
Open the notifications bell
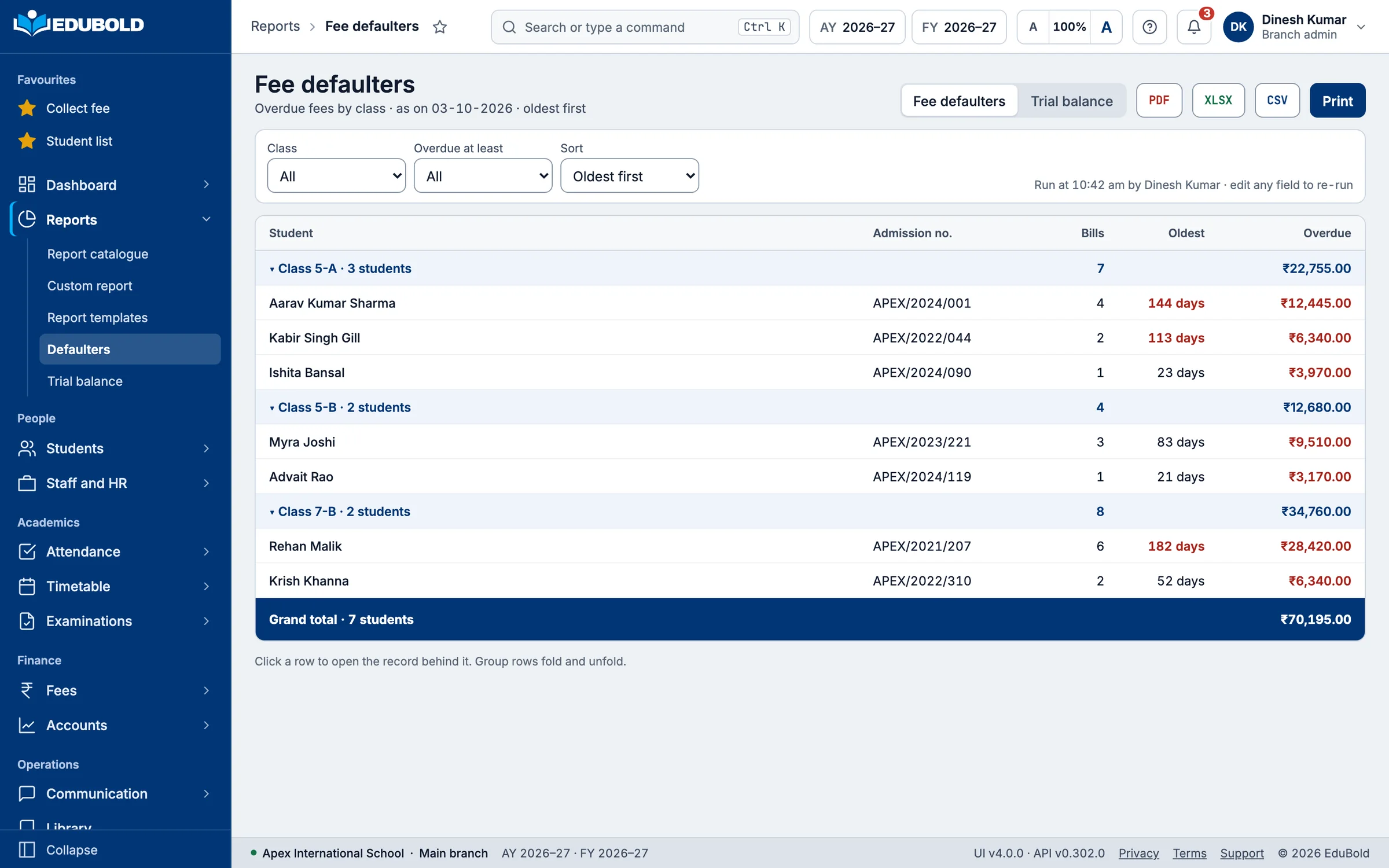point(1194,27)
